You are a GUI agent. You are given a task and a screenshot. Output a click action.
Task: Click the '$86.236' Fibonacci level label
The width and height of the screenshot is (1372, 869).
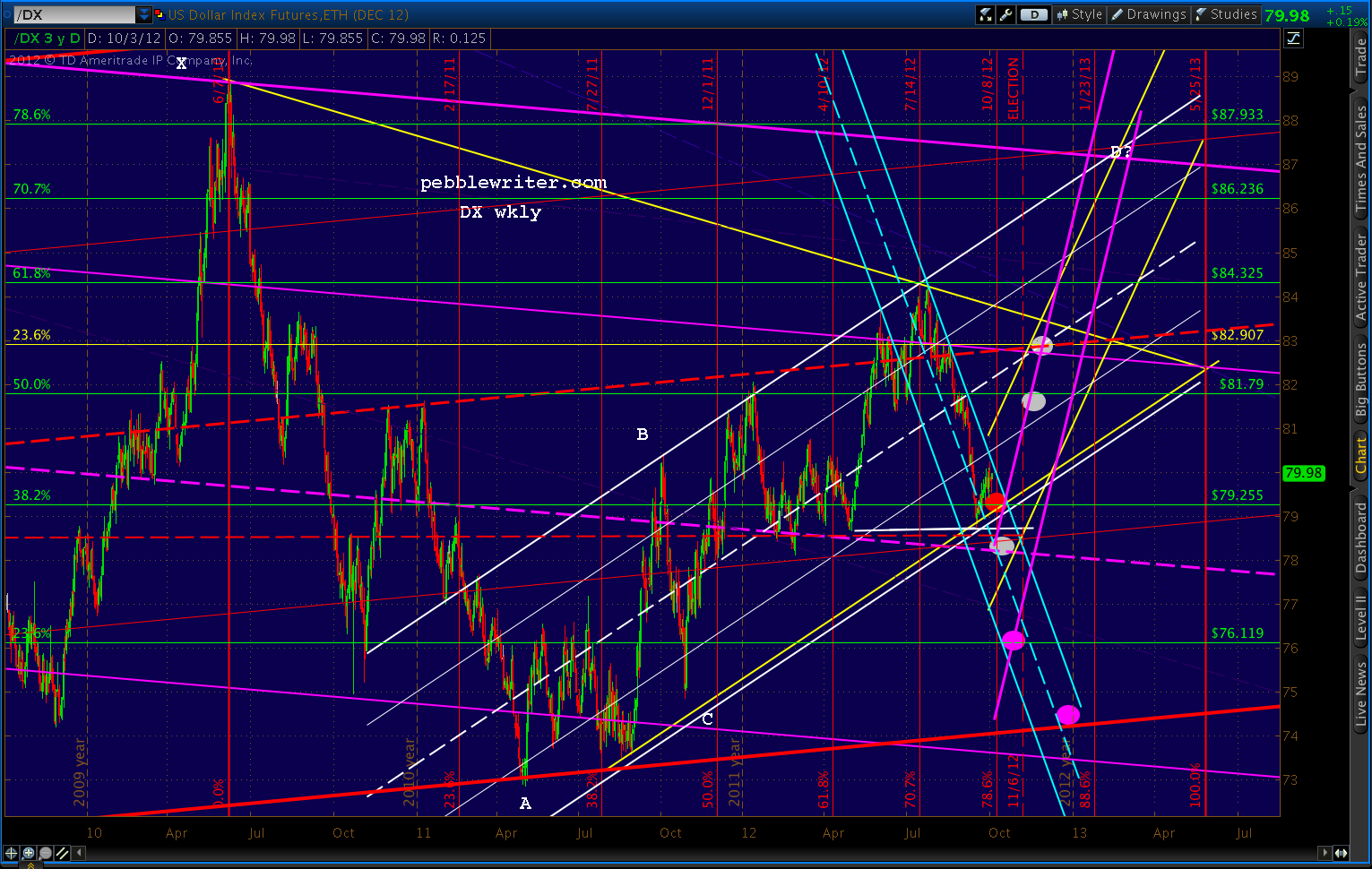[1237, 189]
